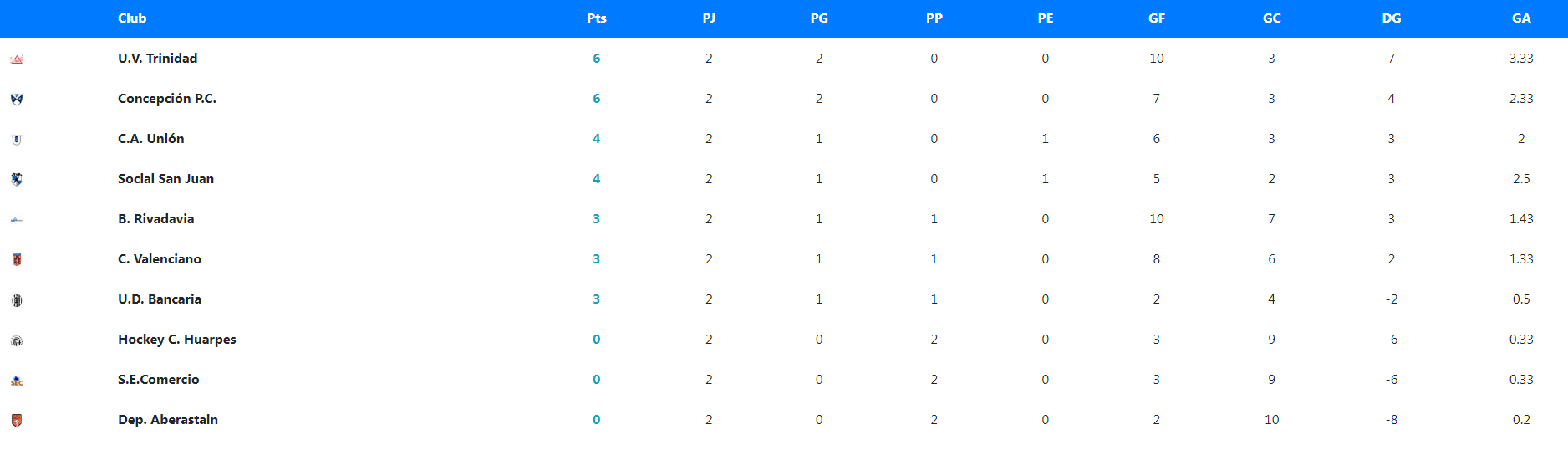This screenshot has height=450, width=1568.
Task: Sort table by Pts column header
Action: pos(596,18)
